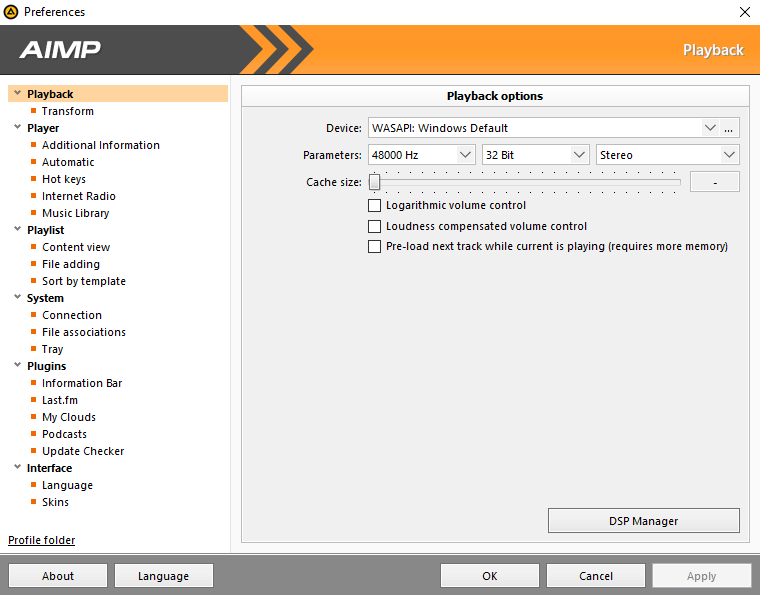Open Podcasts plugin settings
This screenshot has width=760, height=595.
64,434
